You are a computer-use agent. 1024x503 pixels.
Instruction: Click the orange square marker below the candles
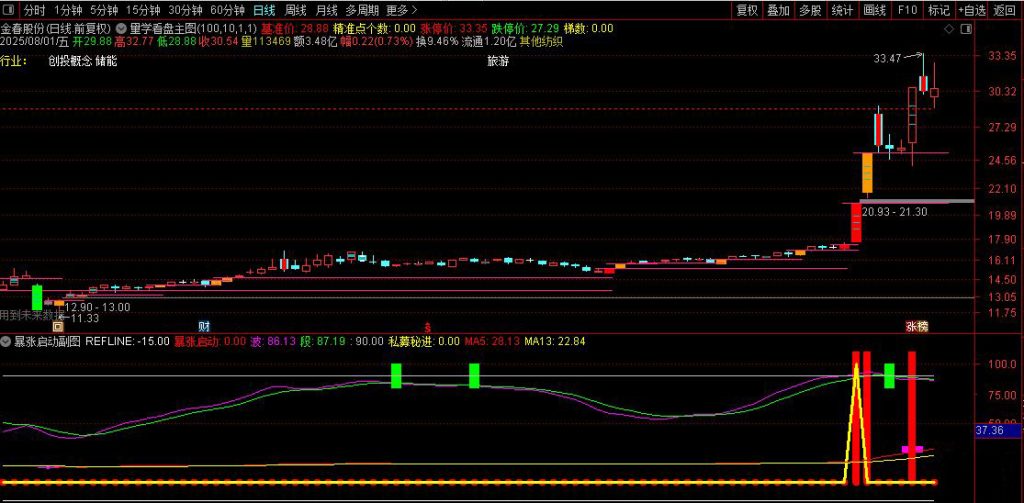pyautogui.click(x=58, y=326)
